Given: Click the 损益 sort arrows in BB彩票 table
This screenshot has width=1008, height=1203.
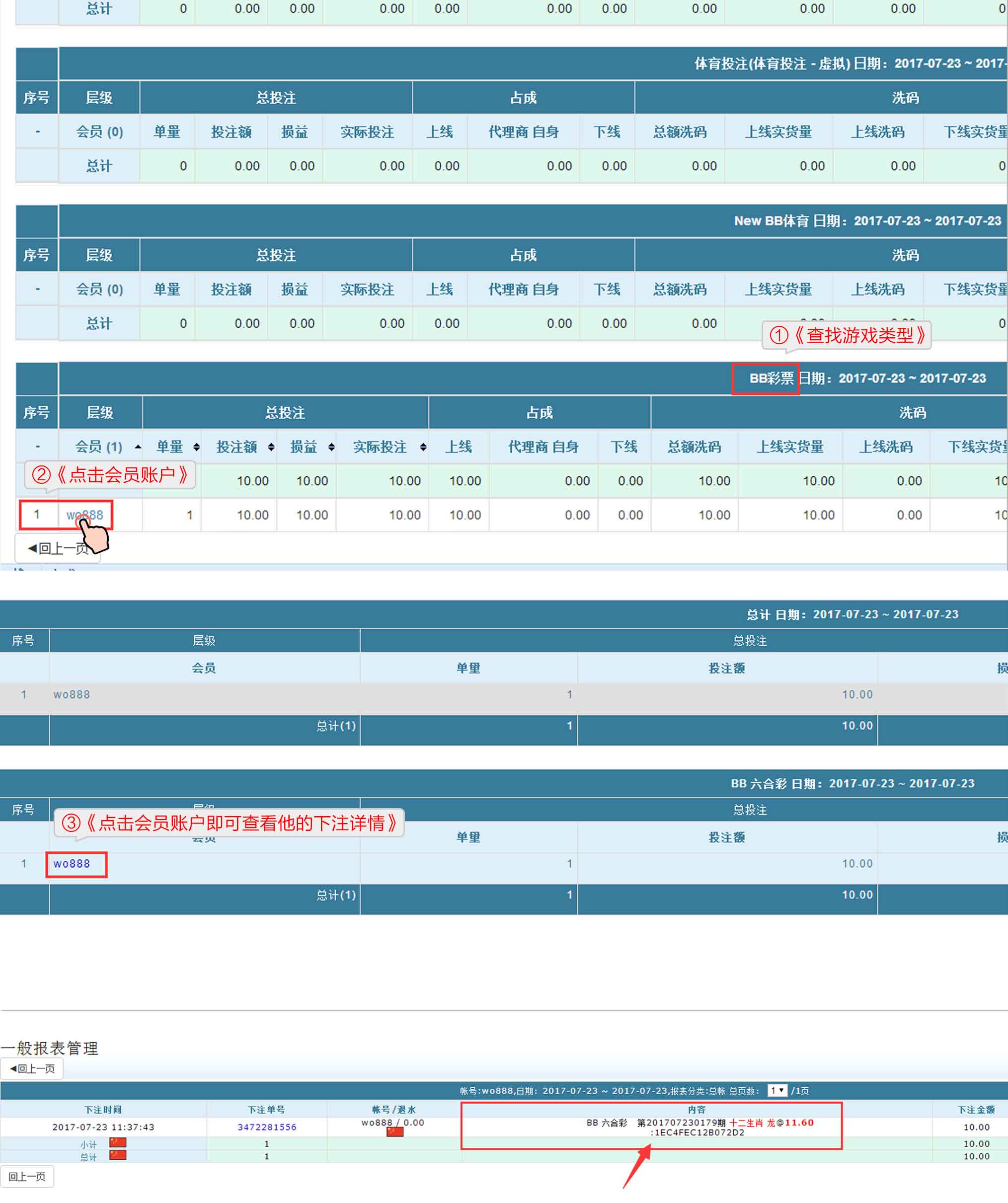Looking at the screenshot, I should coord(331,447).
